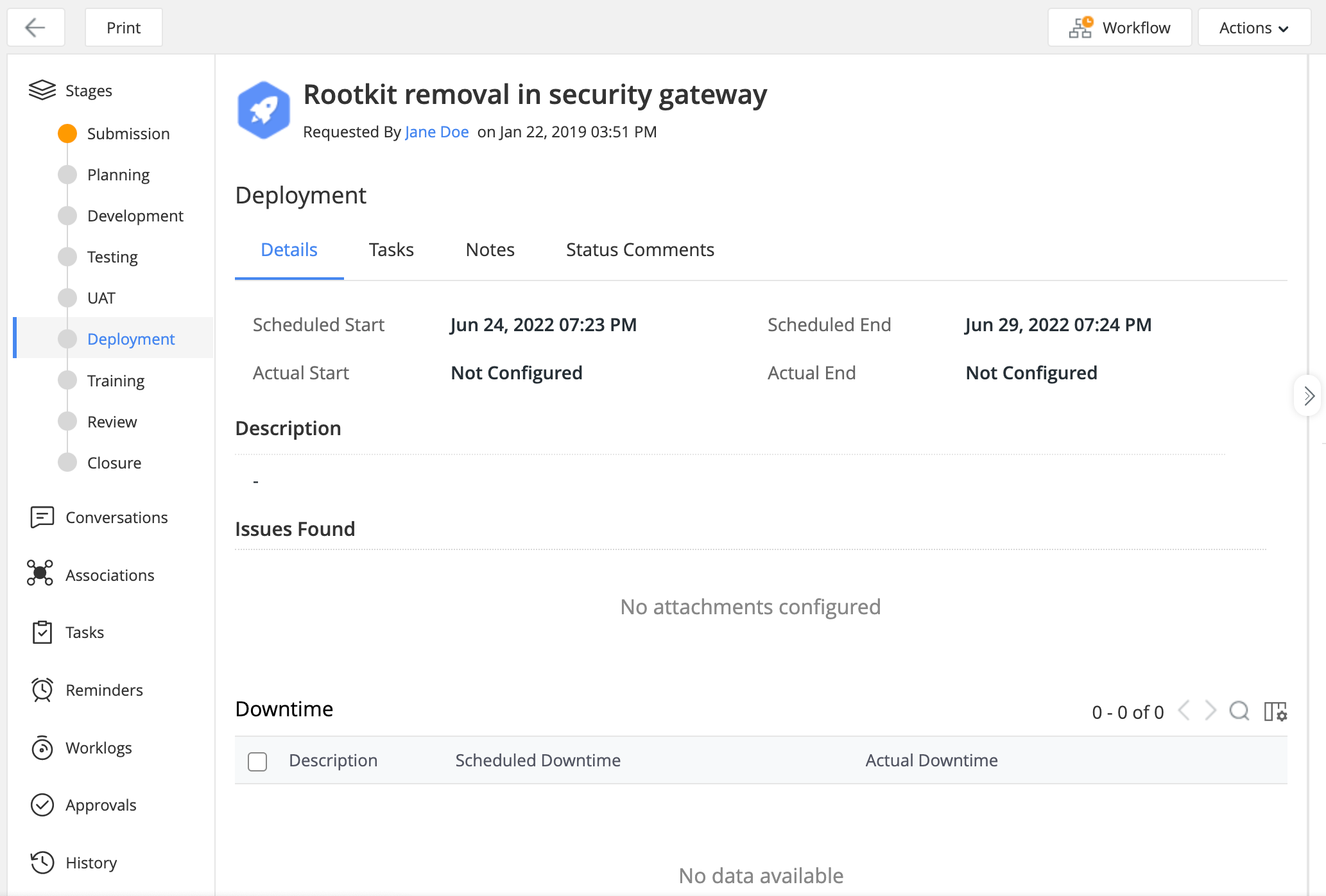This screenshot has width=1326, height=896.
Task: Open the Actions dropdown
Action: [1253, 28]
